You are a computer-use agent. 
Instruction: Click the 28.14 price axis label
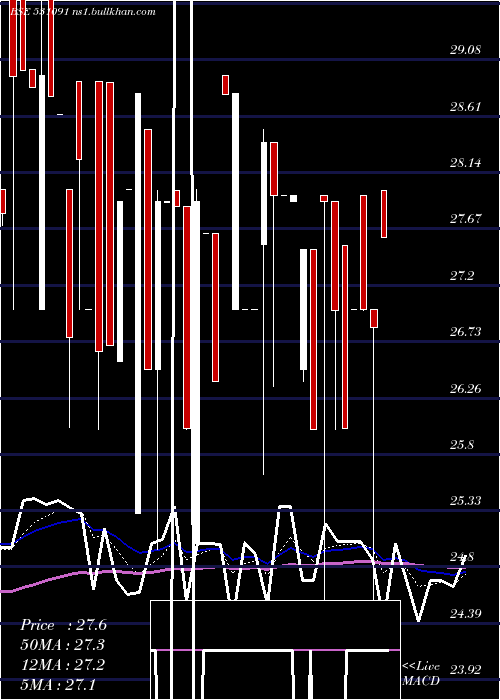click(465, 163)
